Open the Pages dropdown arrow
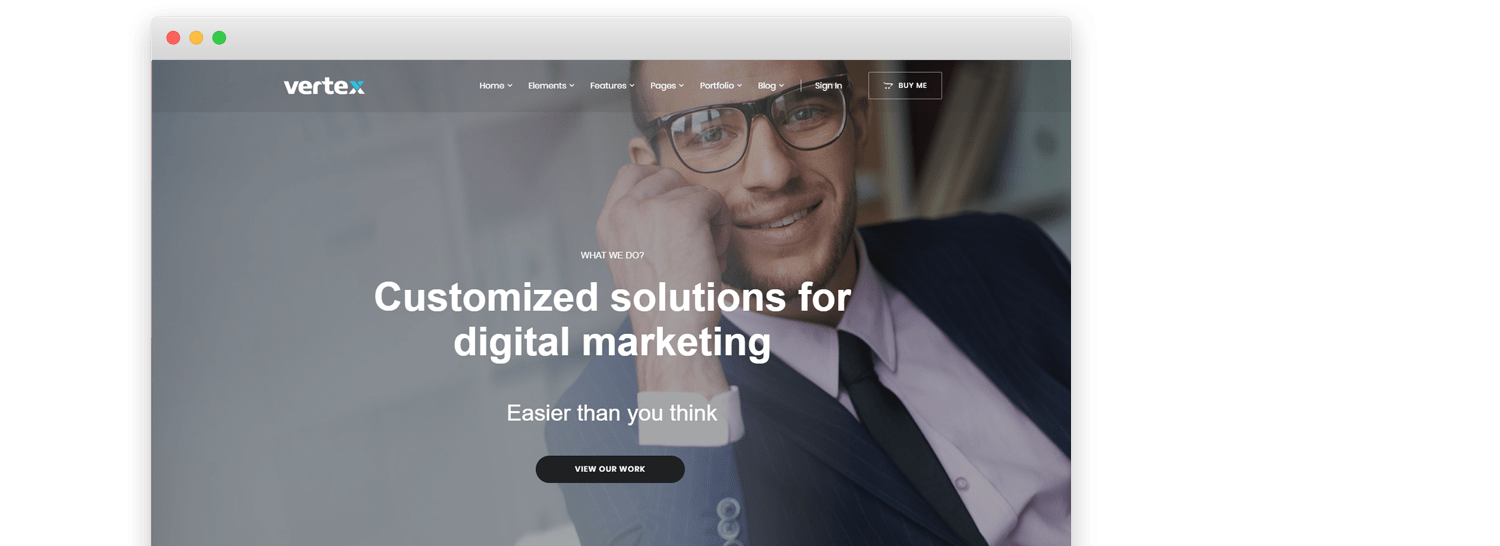This screenshot has height=546, width=1500. tap(682, 86)
